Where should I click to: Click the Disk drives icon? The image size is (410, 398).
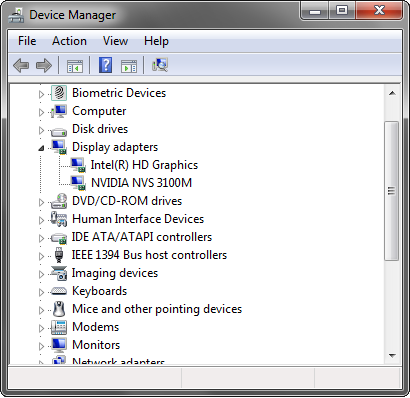click(x=59, y=131)
